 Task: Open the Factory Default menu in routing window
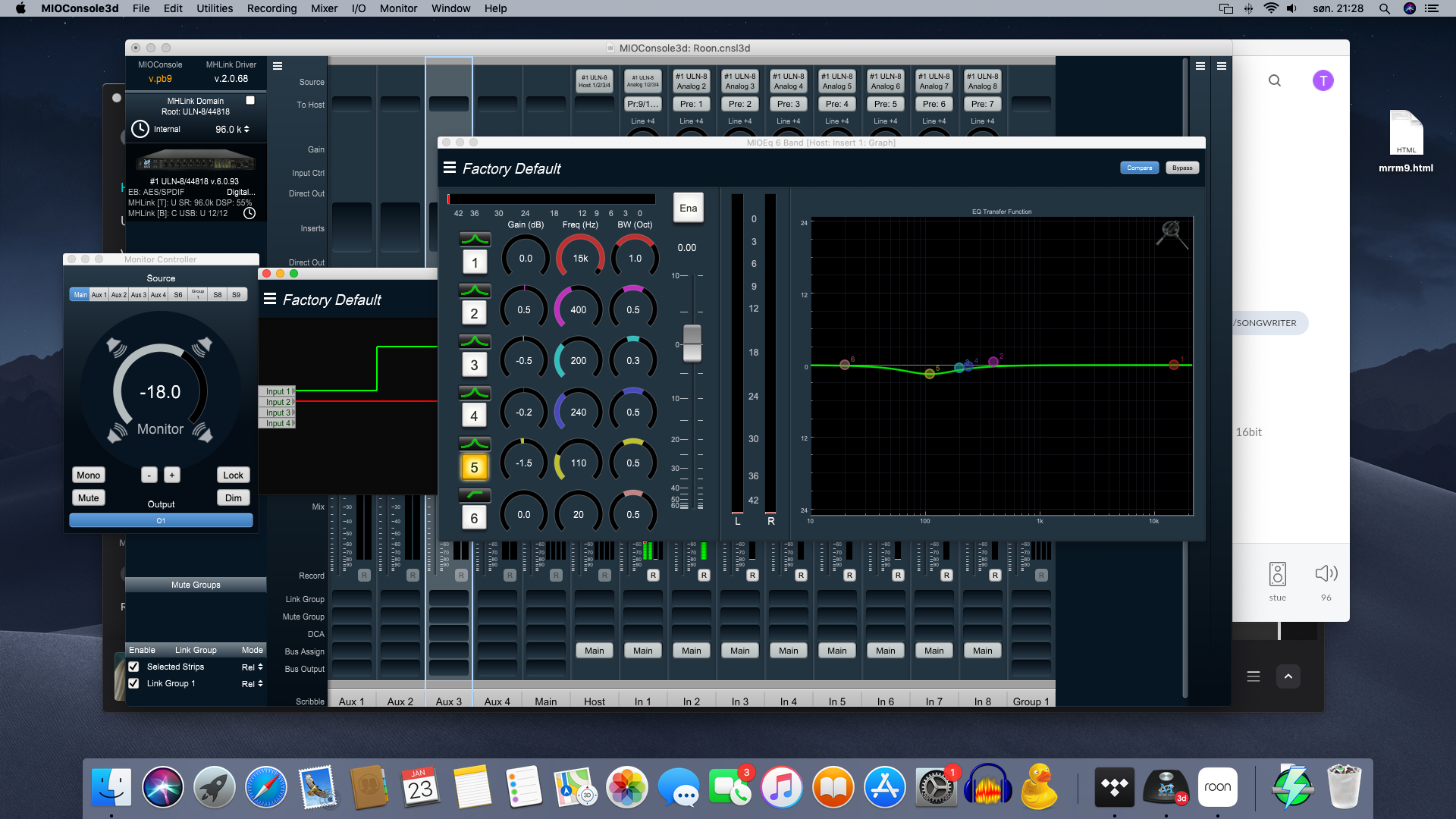(270, 299)
